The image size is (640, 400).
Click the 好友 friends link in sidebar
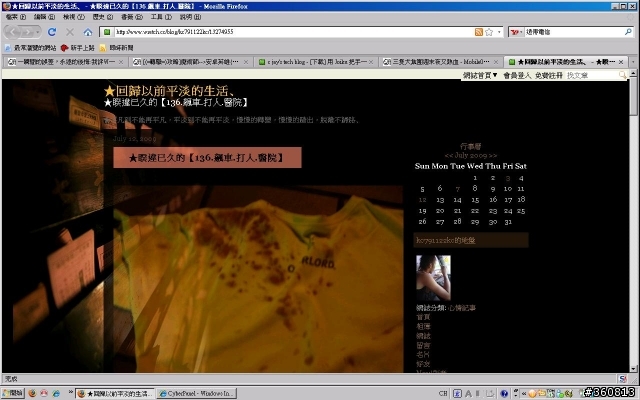(423, 364)
